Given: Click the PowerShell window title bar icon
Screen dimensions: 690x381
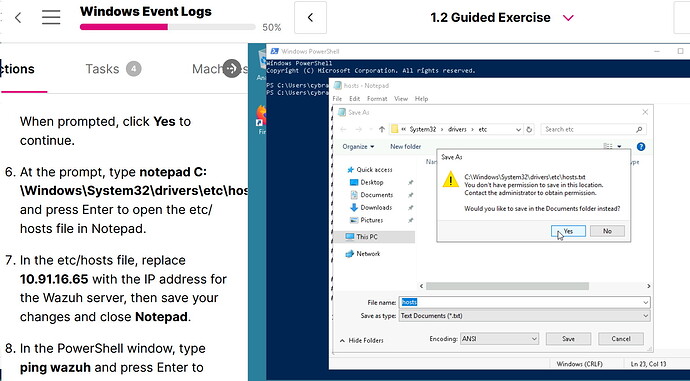Looking at the screenshot, I should coord(275,51).
